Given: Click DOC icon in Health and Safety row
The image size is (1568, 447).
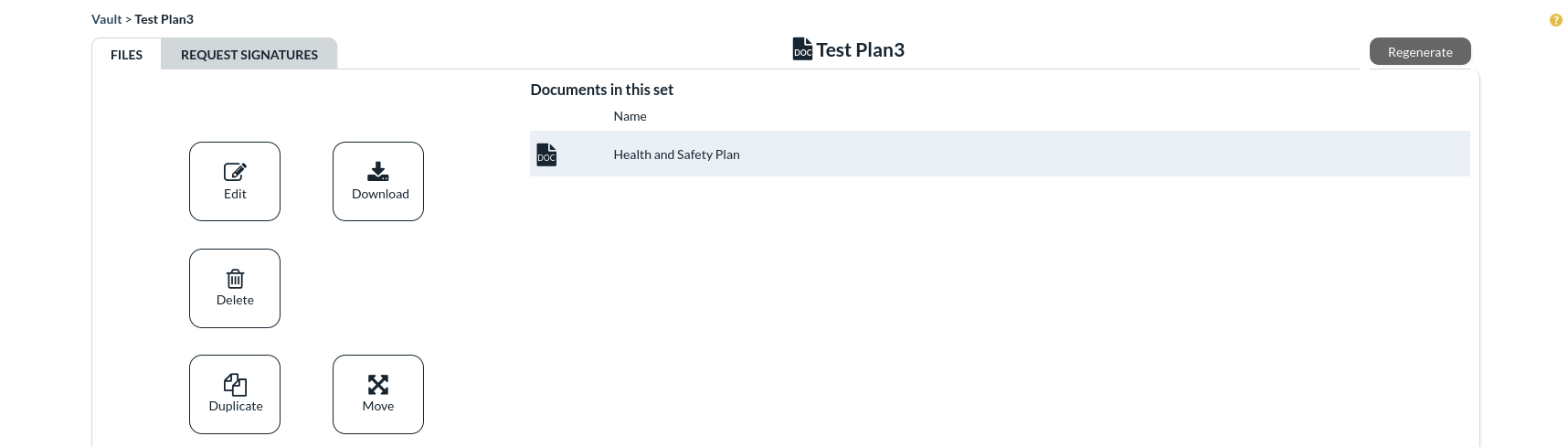Looking at the screenshot, I should pos(546,154).
